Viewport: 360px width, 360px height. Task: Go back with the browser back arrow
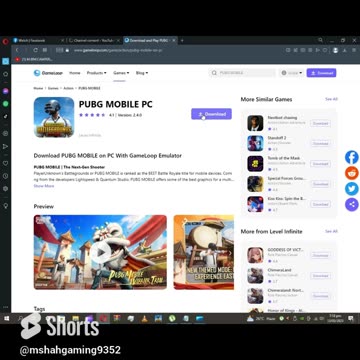tap(17, 50)
